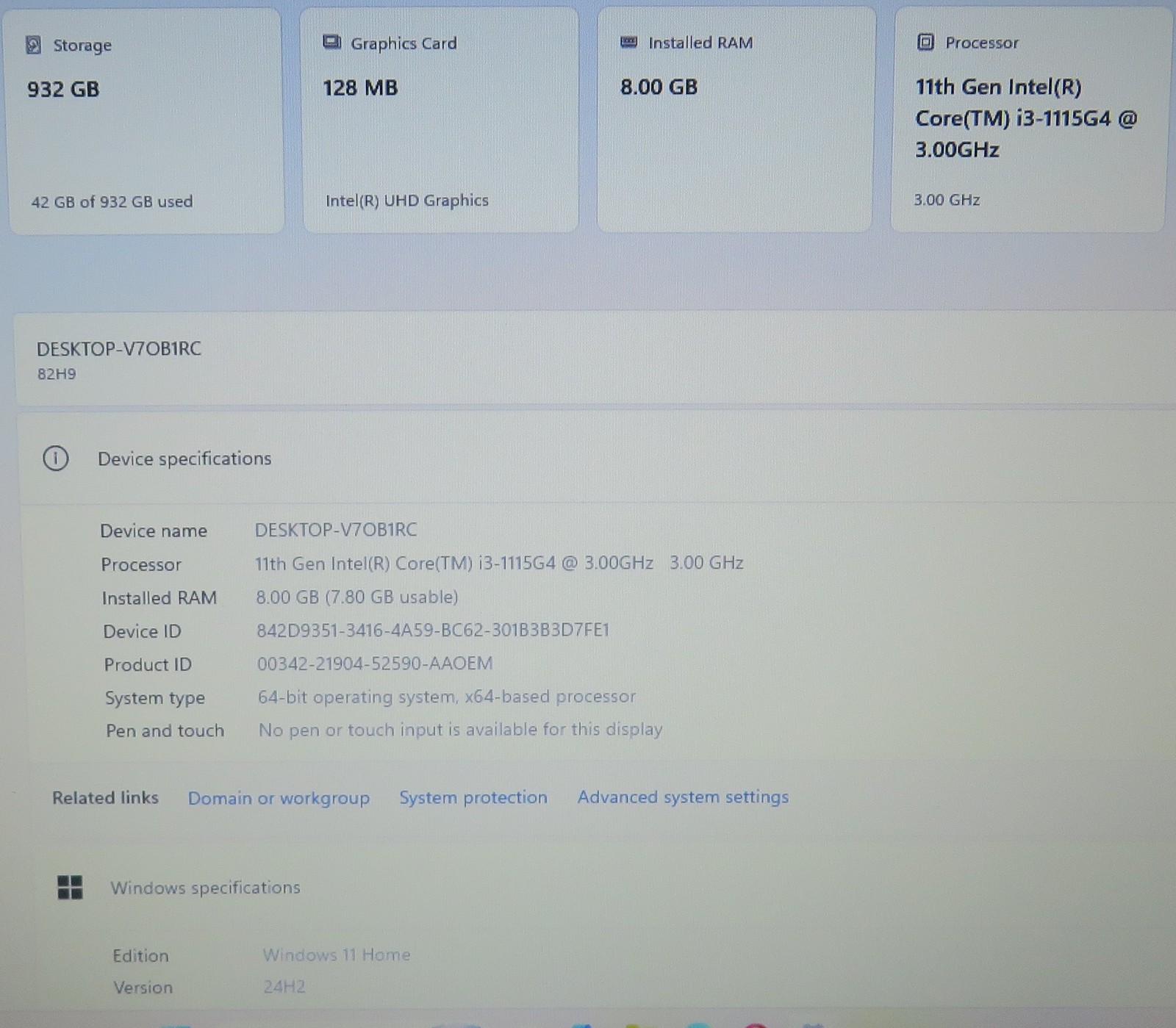The width and height of the screenshot is (1176, 1028).
Task: Select Device name value DESKTOP-V7OB1RC
Action: [x=336, y=530]
